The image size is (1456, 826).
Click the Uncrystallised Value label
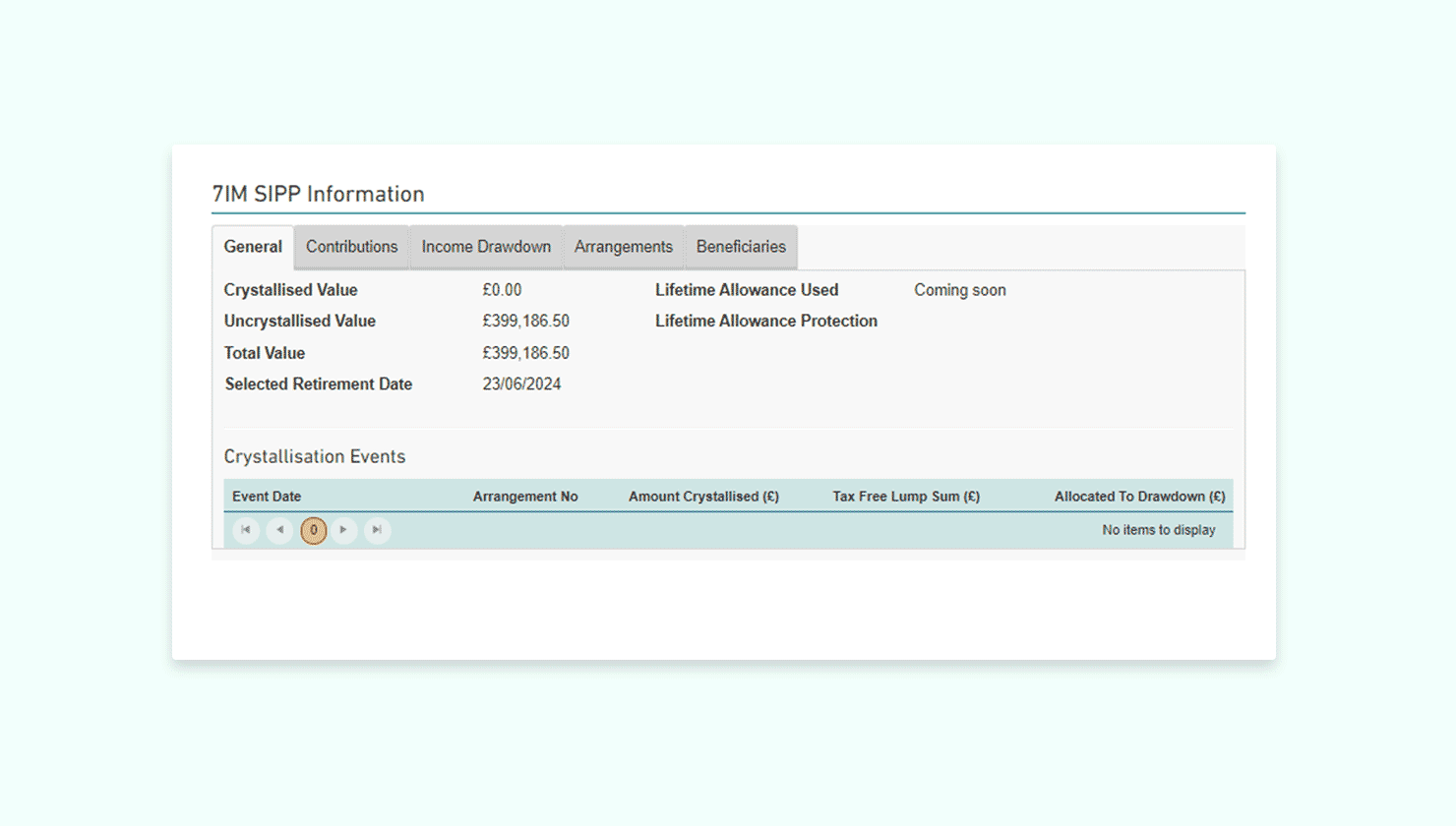[x=300, y=322]
